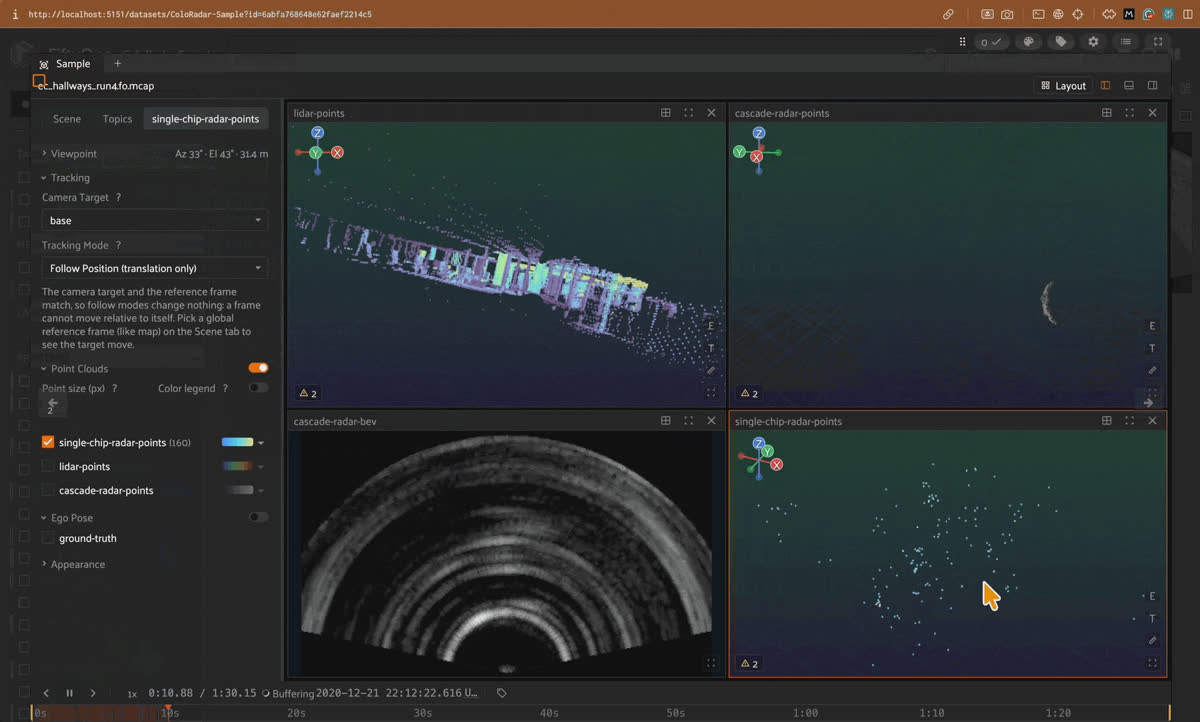Close the single-chip-radar-points panel

1153,421
